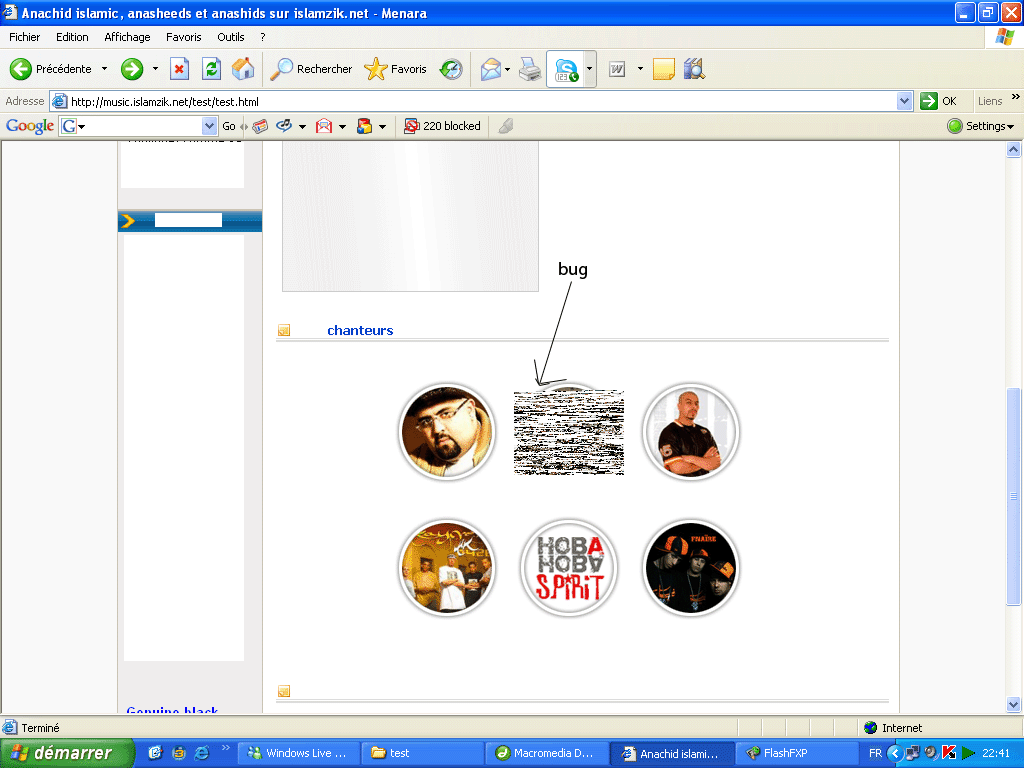Switch to FlashFXP taskbar button
This screenshot has height=768, width=1024.
pos(797,753)
